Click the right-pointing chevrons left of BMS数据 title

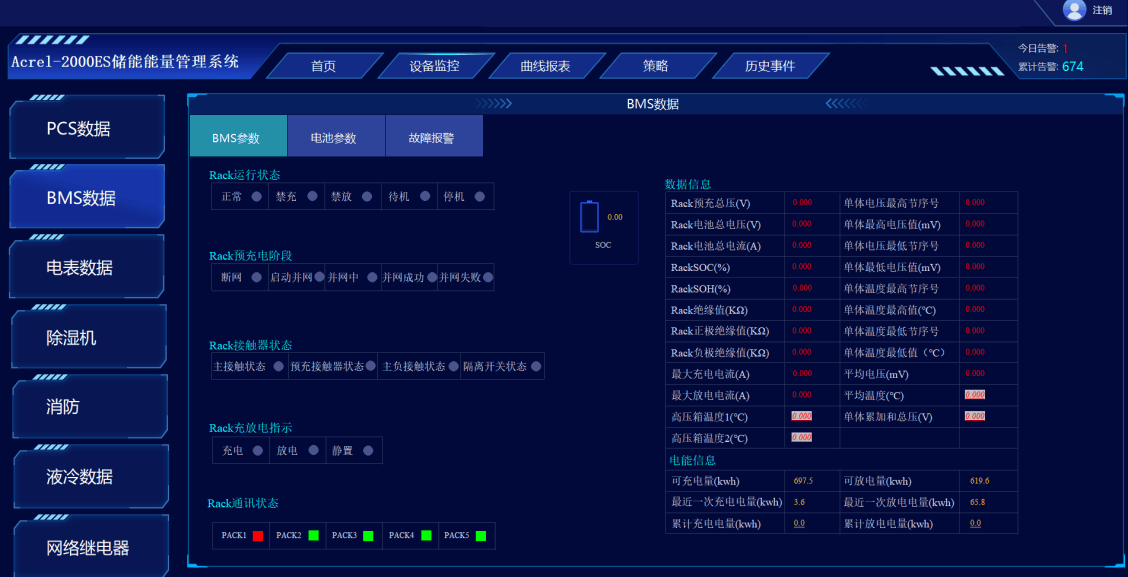point(493,104)
